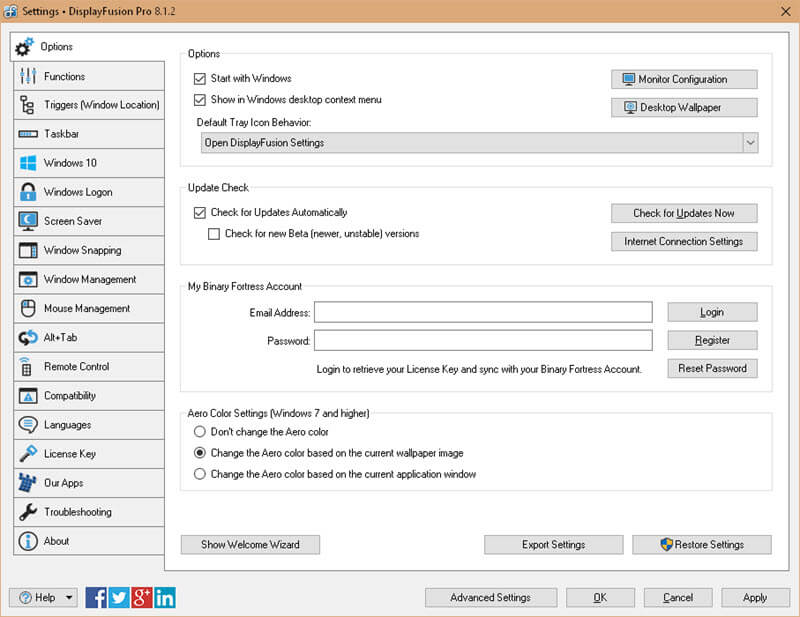Click the Windows Logon padlock icon
Image resolution: width=800 pixels, height=617 pixels.
28,192
